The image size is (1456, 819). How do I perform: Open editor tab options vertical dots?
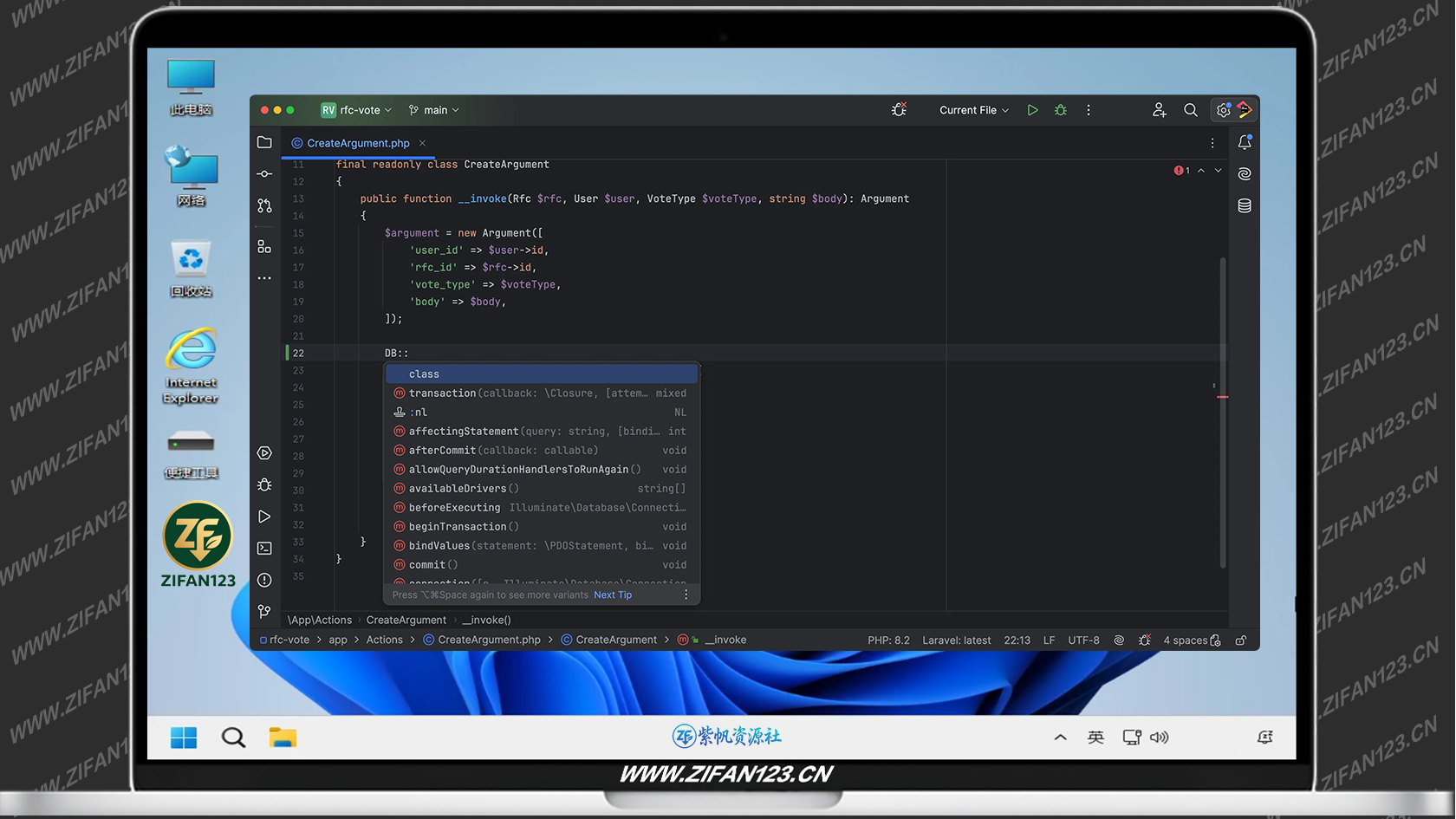(x=1212, y=143)
